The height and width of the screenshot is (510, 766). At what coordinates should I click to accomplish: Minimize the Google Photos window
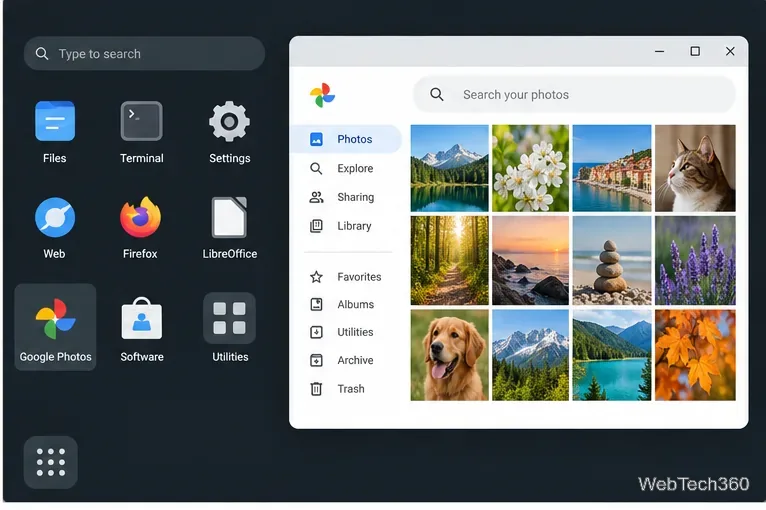point(660,51)
